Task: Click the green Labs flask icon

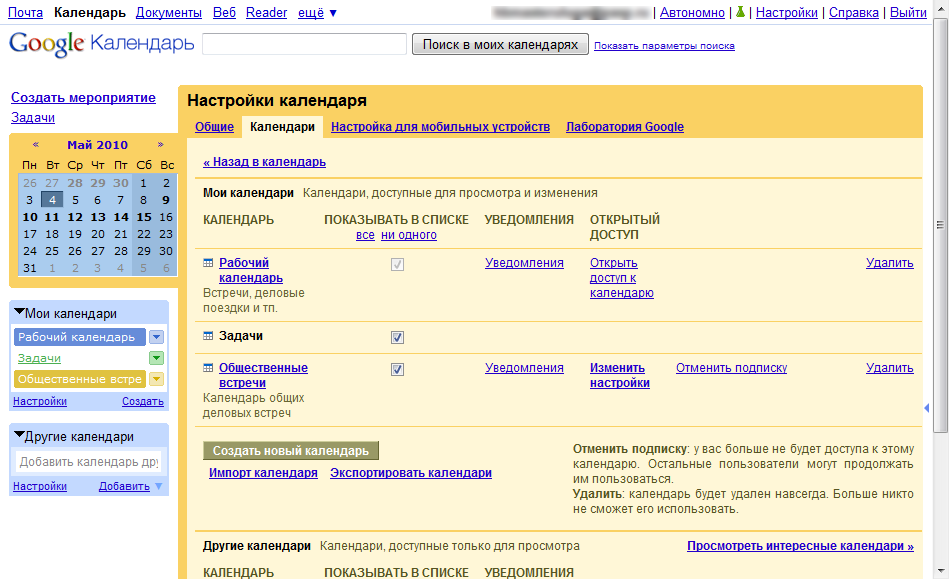Action: (x=740, y=13)
